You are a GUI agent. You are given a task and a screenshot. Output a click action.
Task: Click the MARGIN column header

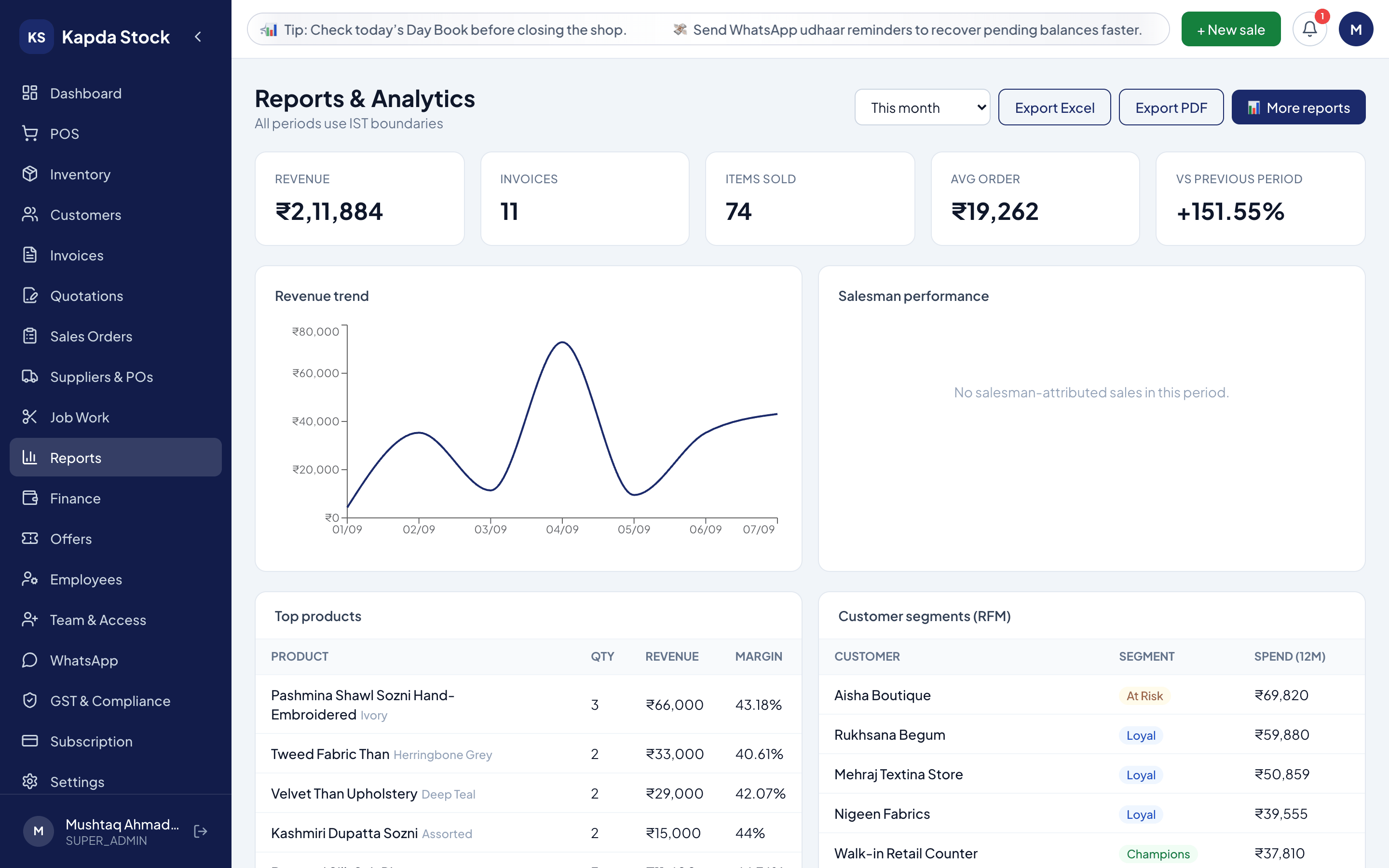coord(758,656)
